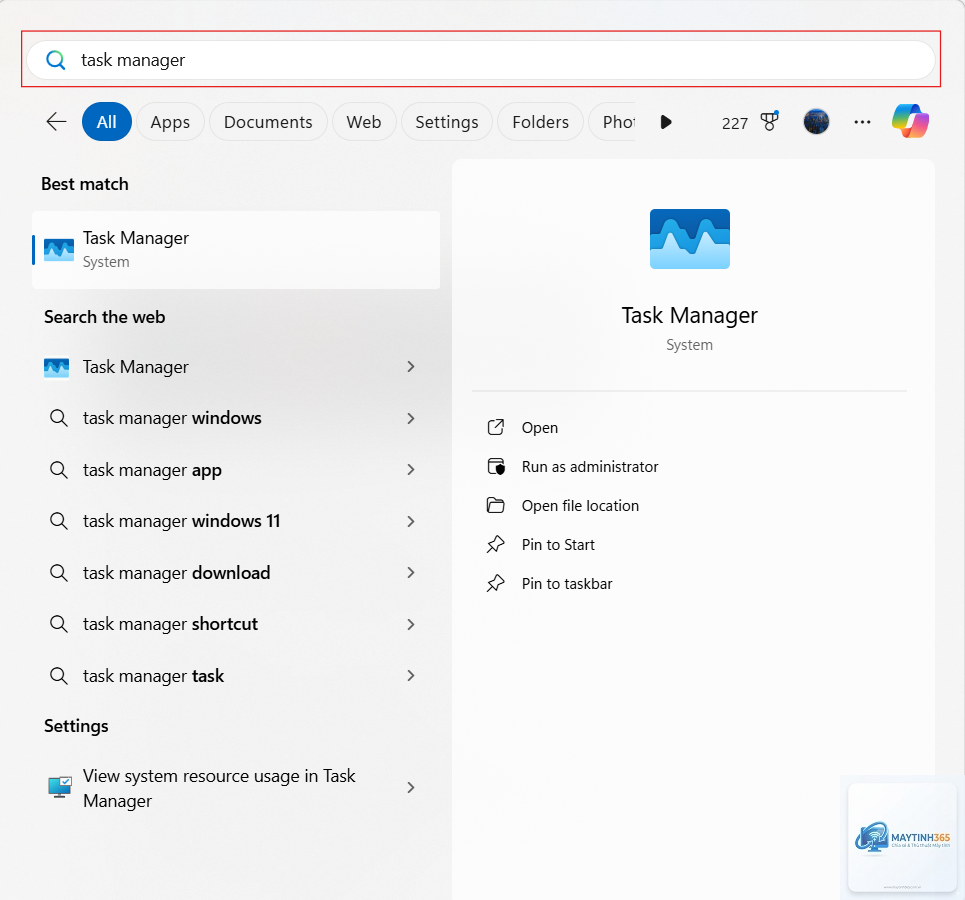The image size is (965, 900).
Task: Launch Copilot from colorful icon
Action: pyautogui.click(x=911, y=121)
